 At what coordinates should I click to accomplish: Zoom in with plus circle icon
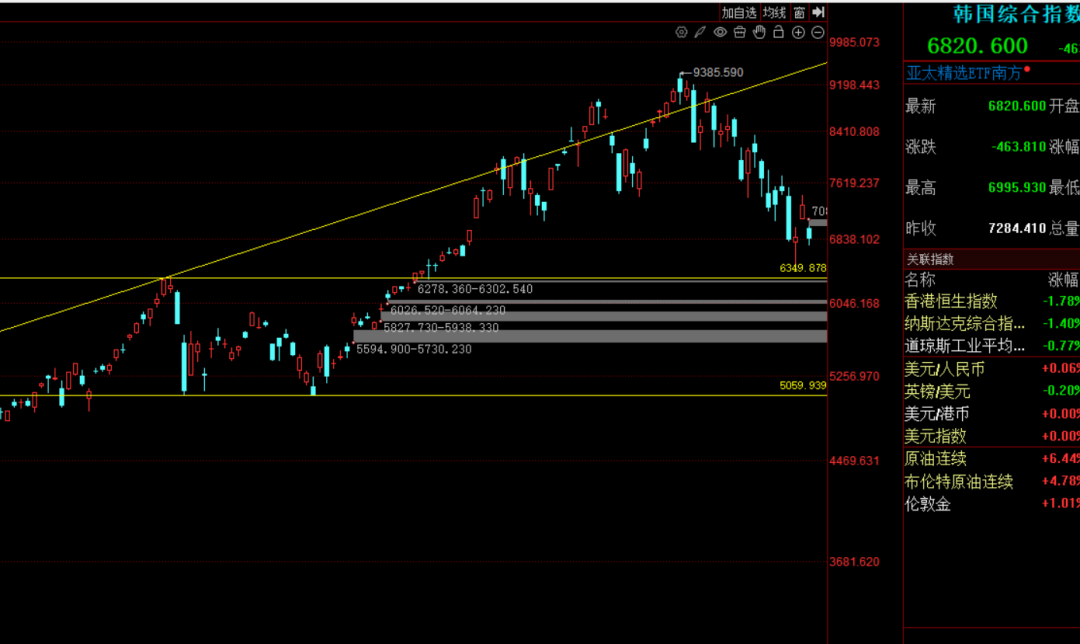[x=798, y=32]
